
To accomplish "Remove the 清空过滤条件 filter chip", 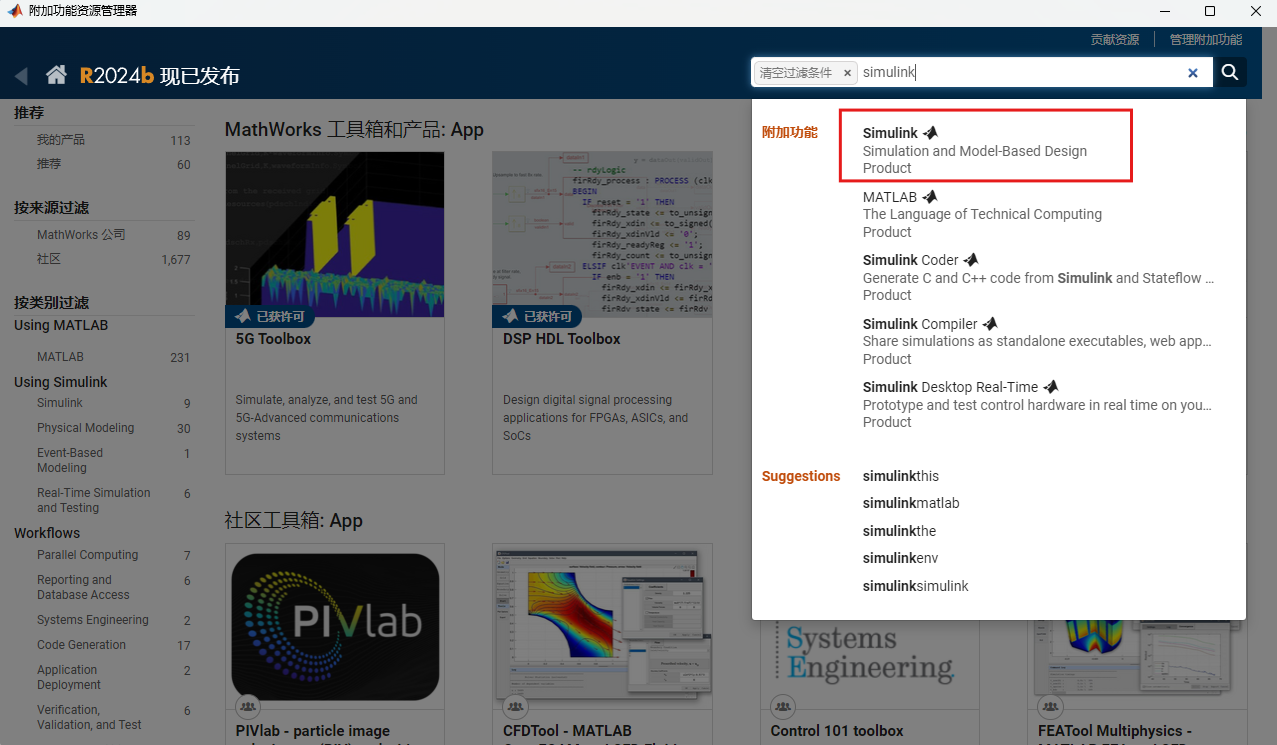I will click(847, 73).
